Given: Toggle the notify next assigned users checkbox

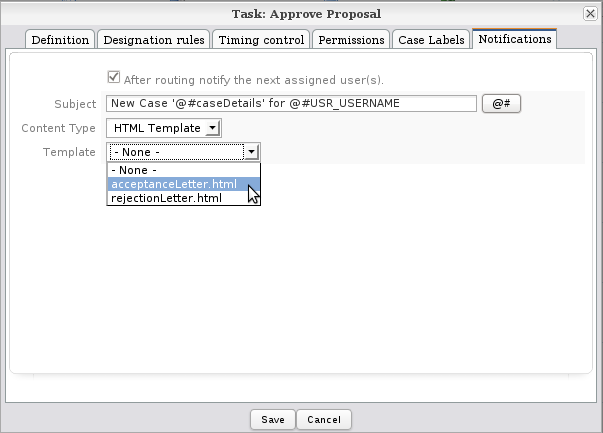Looking at the screenshot, I should click(114, 78).
